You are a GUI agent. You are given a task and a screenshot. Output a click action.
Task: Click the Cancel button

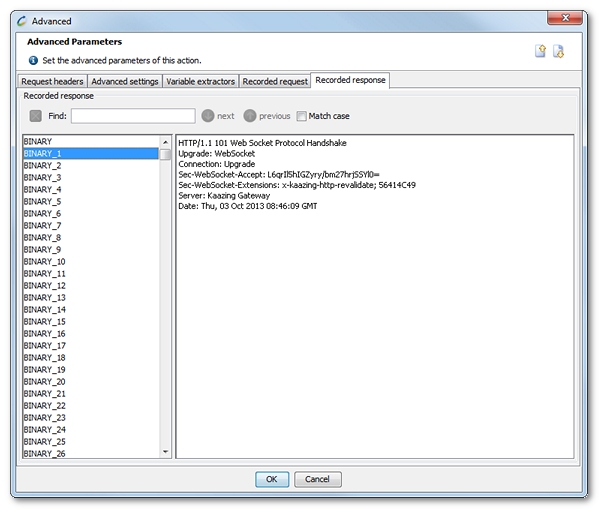317,479
